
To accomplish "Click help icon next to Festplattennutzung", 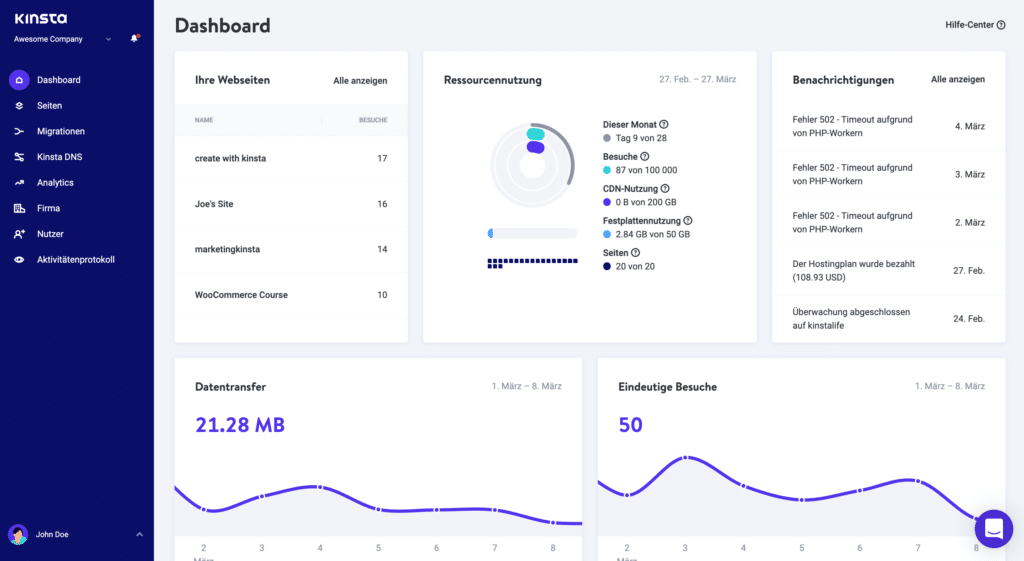I will pyautogui.click(x=688, y=220).
